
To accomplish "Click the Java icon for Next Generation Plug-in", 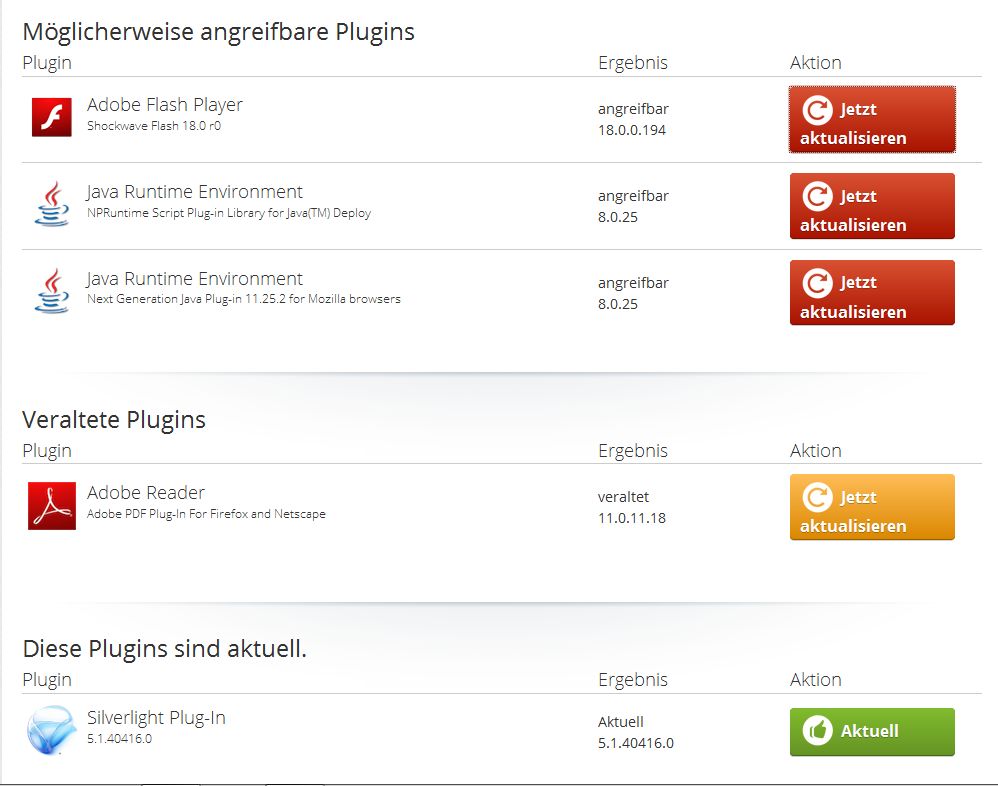I will point(52,290).
